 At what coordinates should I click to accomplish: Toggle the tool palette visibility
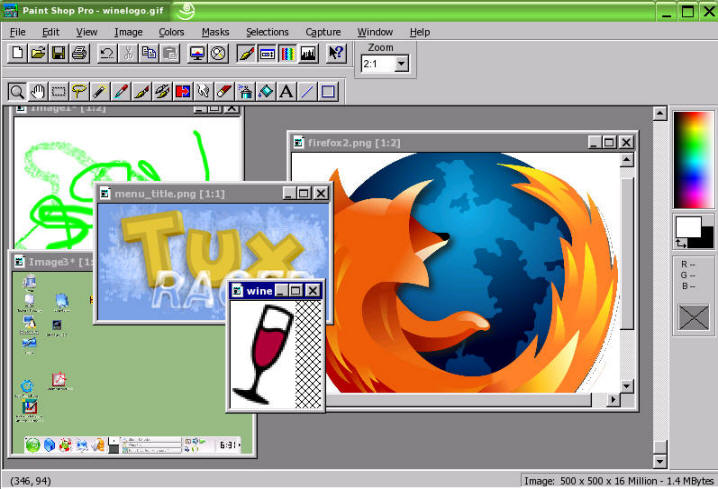(245, 53)
